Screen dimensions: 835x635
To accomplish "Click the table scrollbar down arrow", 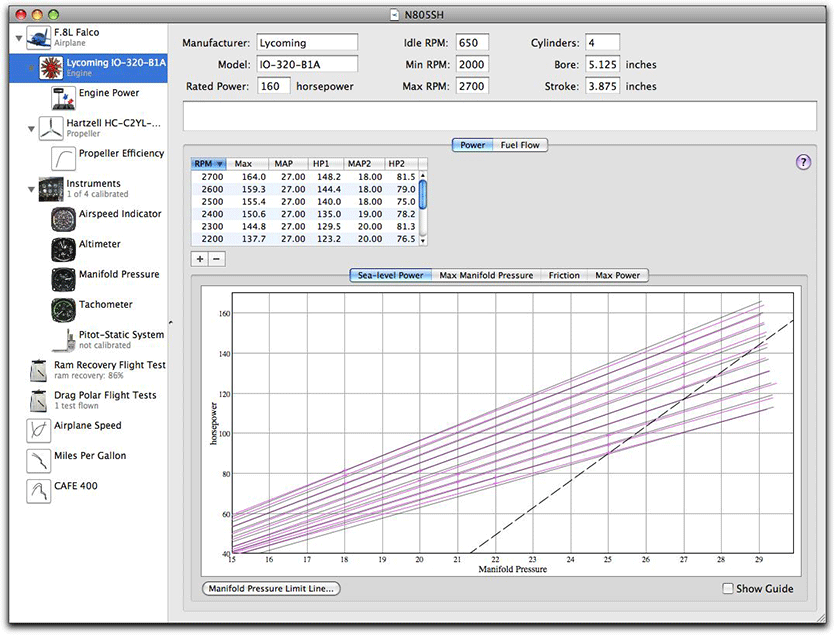I will tap(423, 241).
